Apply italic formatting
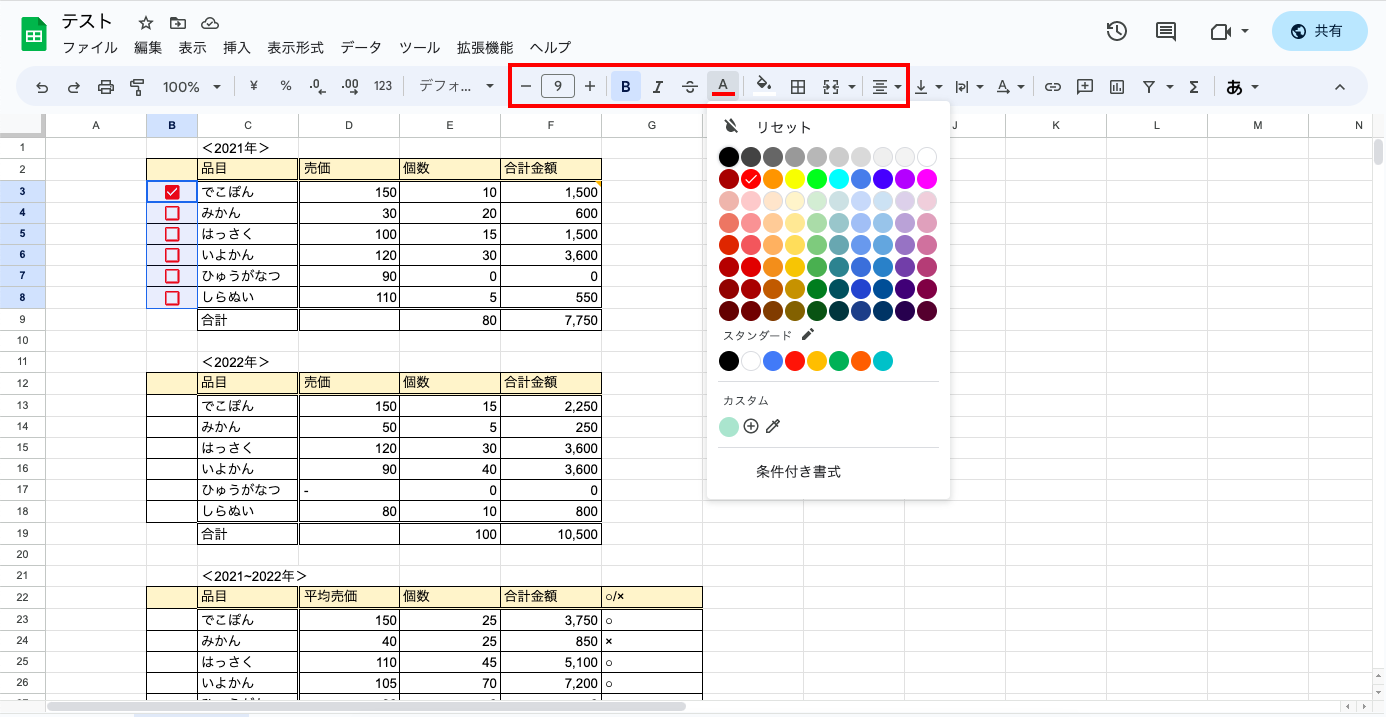 coord(657,86)
